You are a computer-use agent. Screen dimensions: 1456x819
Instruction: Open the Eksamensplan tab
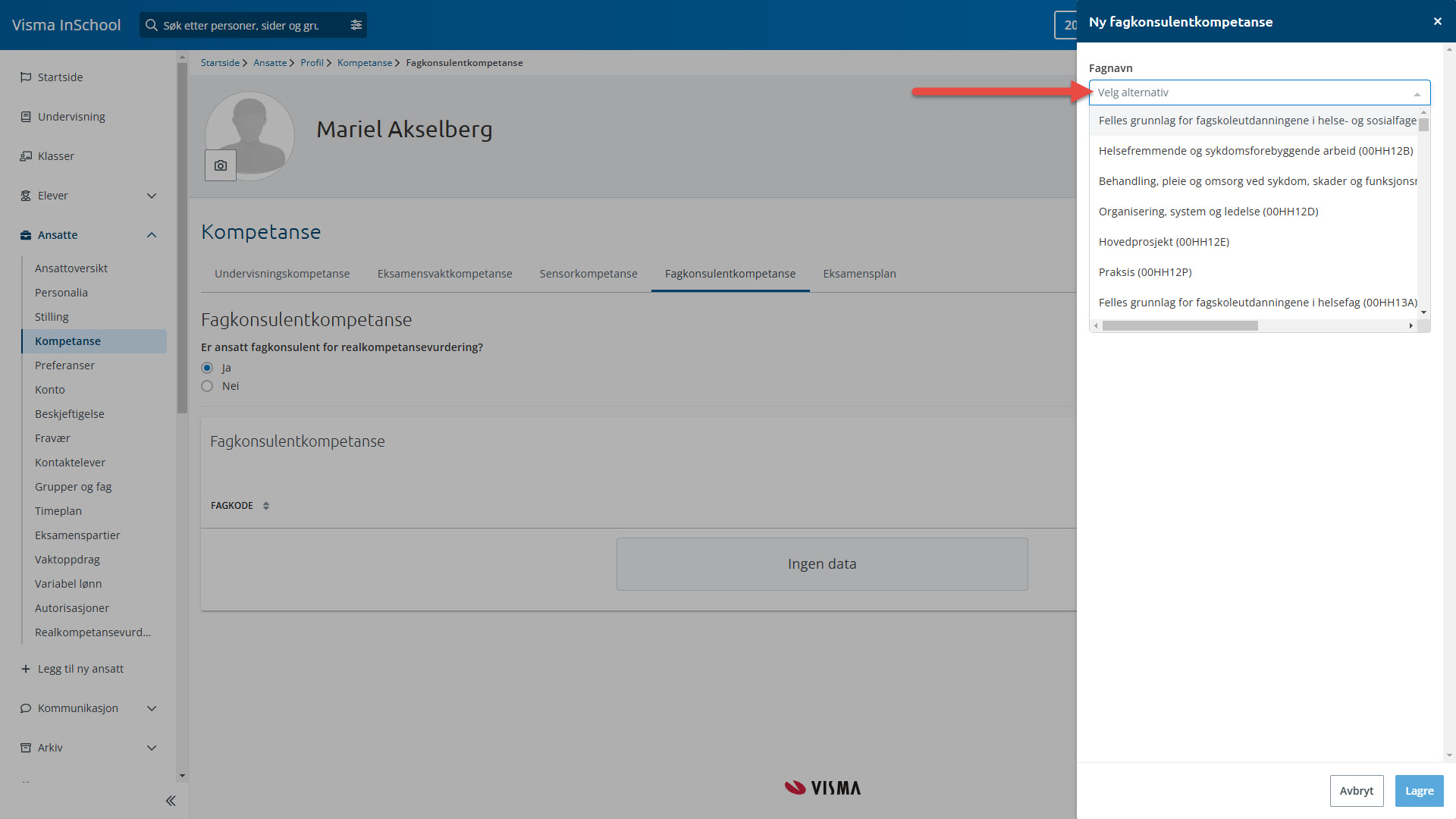pyautogui.click(x=859, y=274)
